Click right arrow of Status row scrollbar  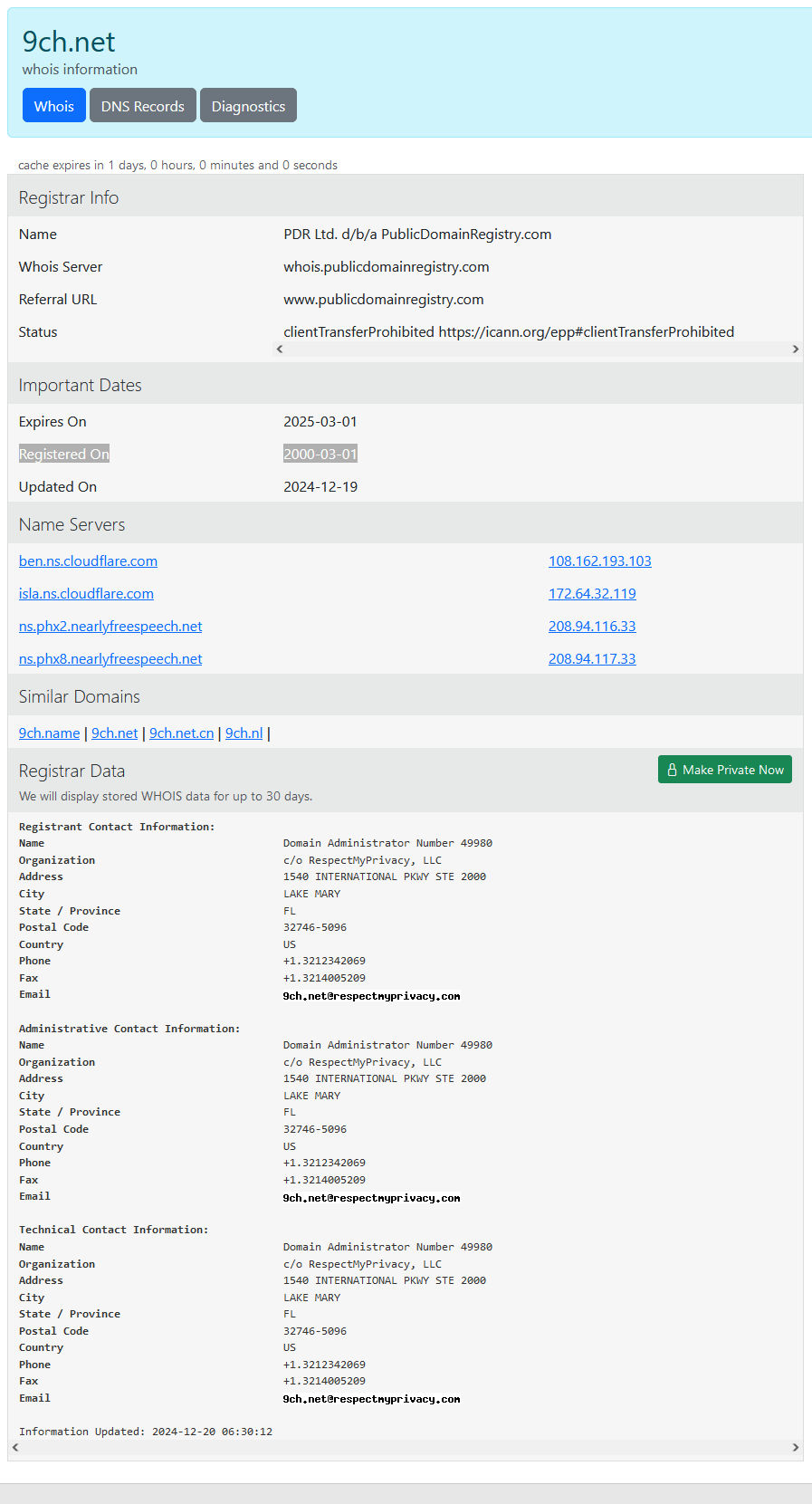796,349
